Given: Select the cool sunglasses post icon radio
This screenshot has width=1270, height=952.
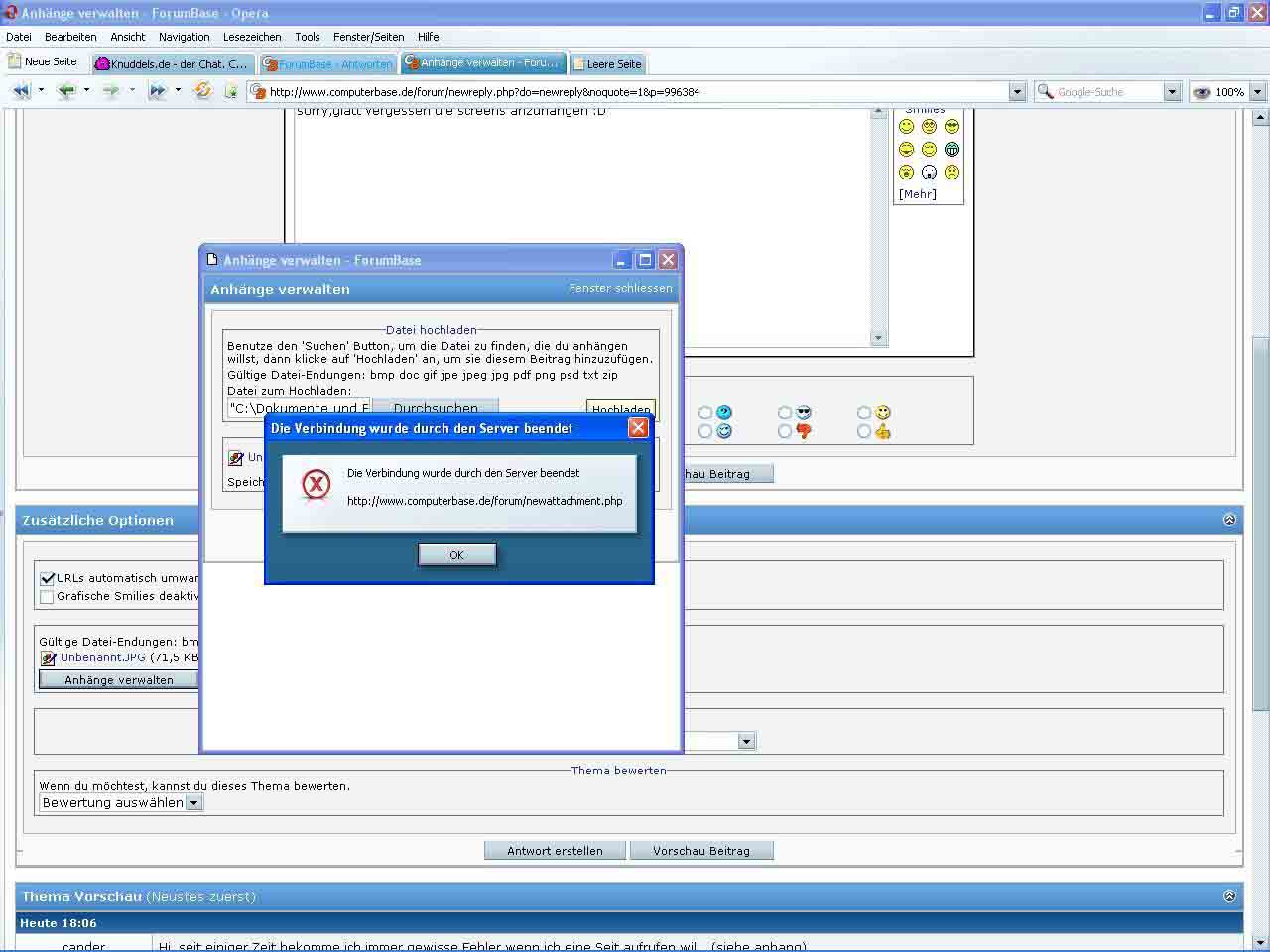Looking at the screenshot, I should pyautogui.click(x=785, y=413).
